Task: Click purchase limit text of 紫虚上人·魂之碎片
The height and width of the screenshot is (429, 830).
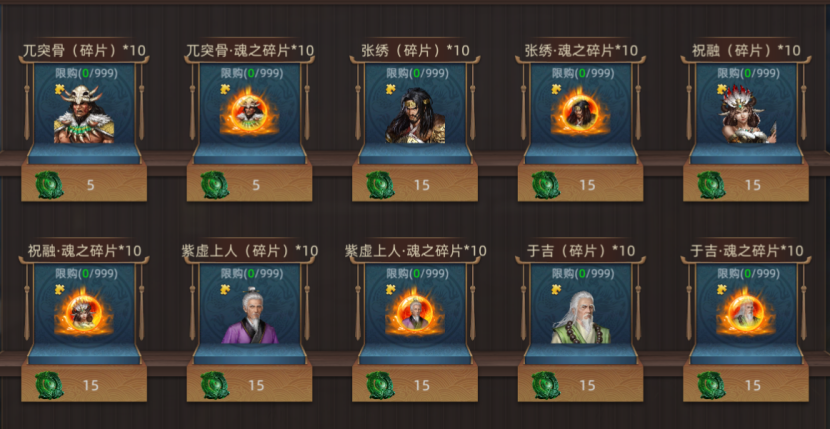Action: point(415,273)
